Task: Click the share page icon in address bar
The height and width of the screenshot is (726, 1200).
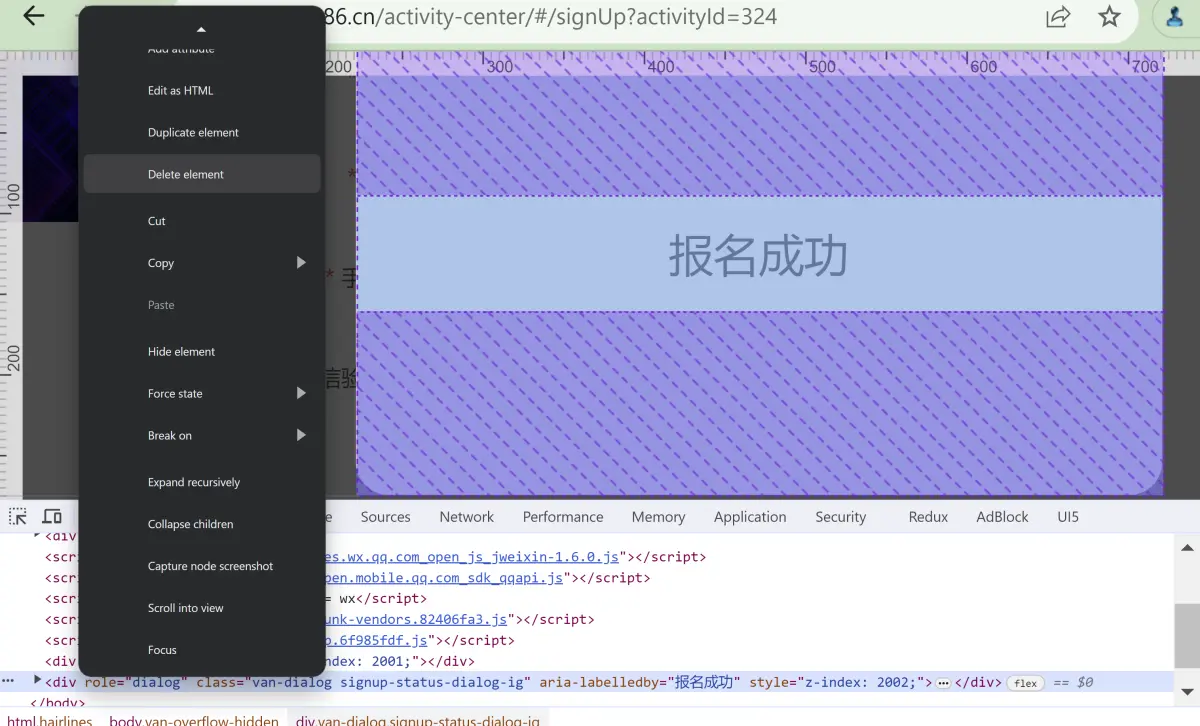Action: coord(1058,17)
